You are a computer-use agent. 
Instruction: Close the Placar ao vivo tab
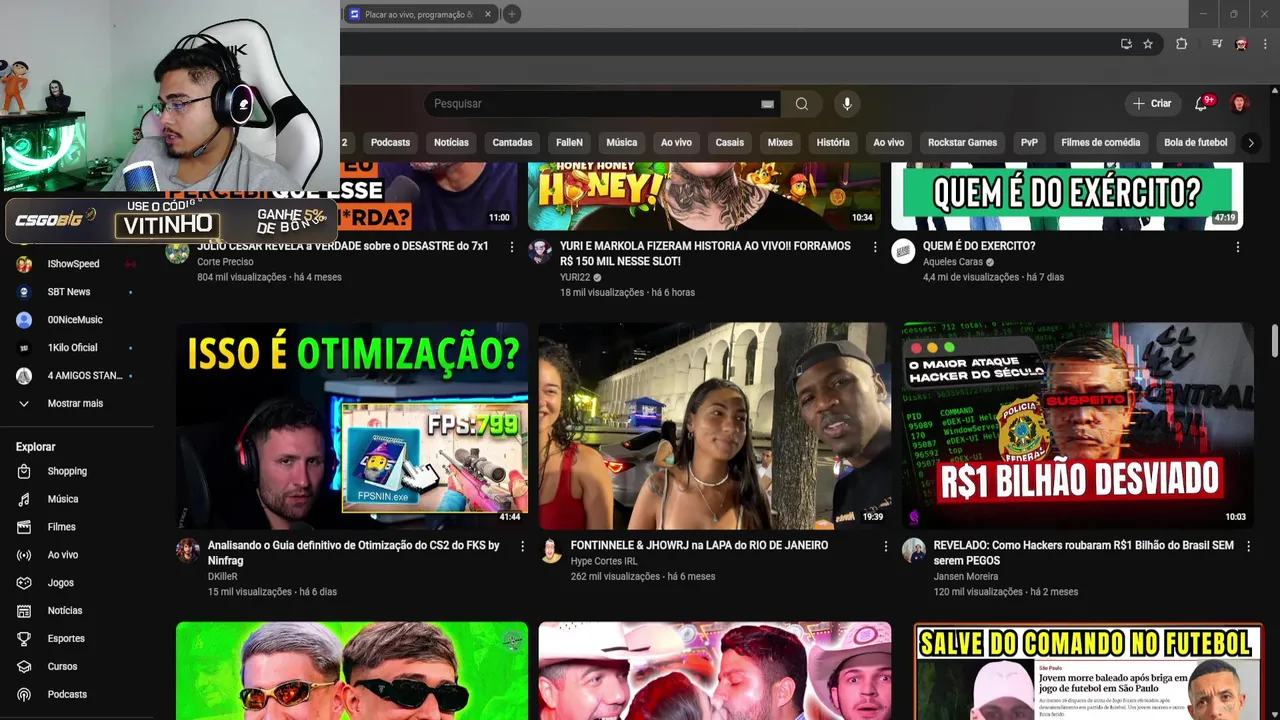point(488,14)
